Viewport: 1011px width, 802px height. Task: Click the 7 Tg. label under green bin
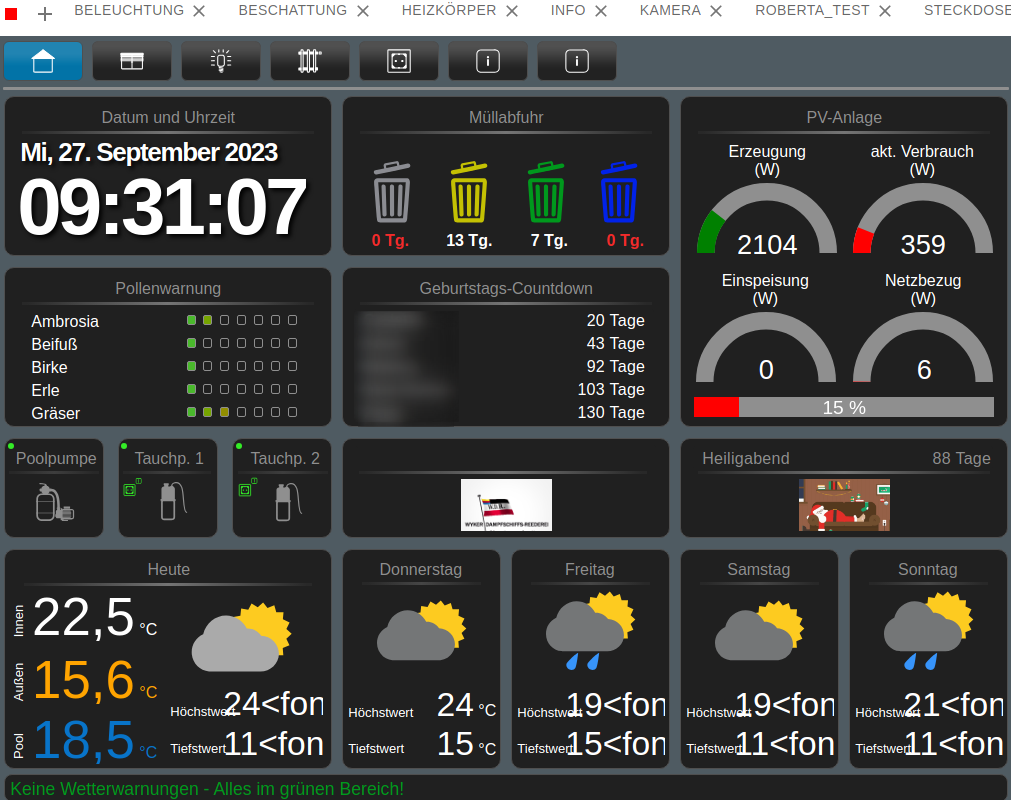pos(549,240)
